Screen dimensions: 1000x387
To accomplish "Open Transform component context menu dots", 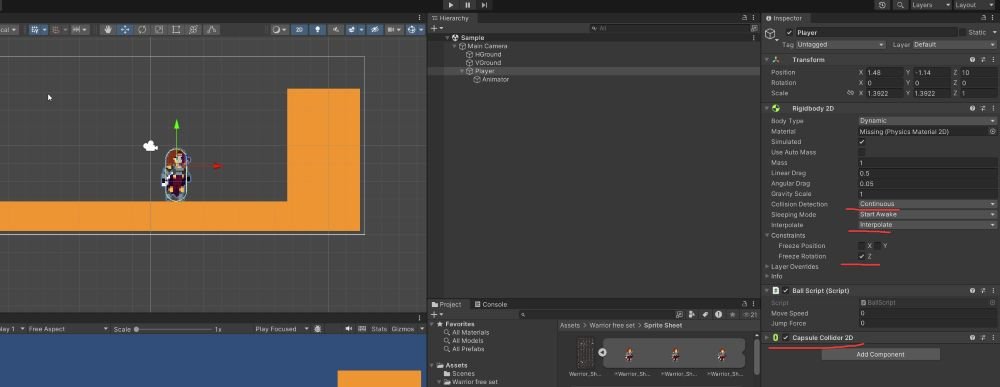I will (x=993, y=60).
